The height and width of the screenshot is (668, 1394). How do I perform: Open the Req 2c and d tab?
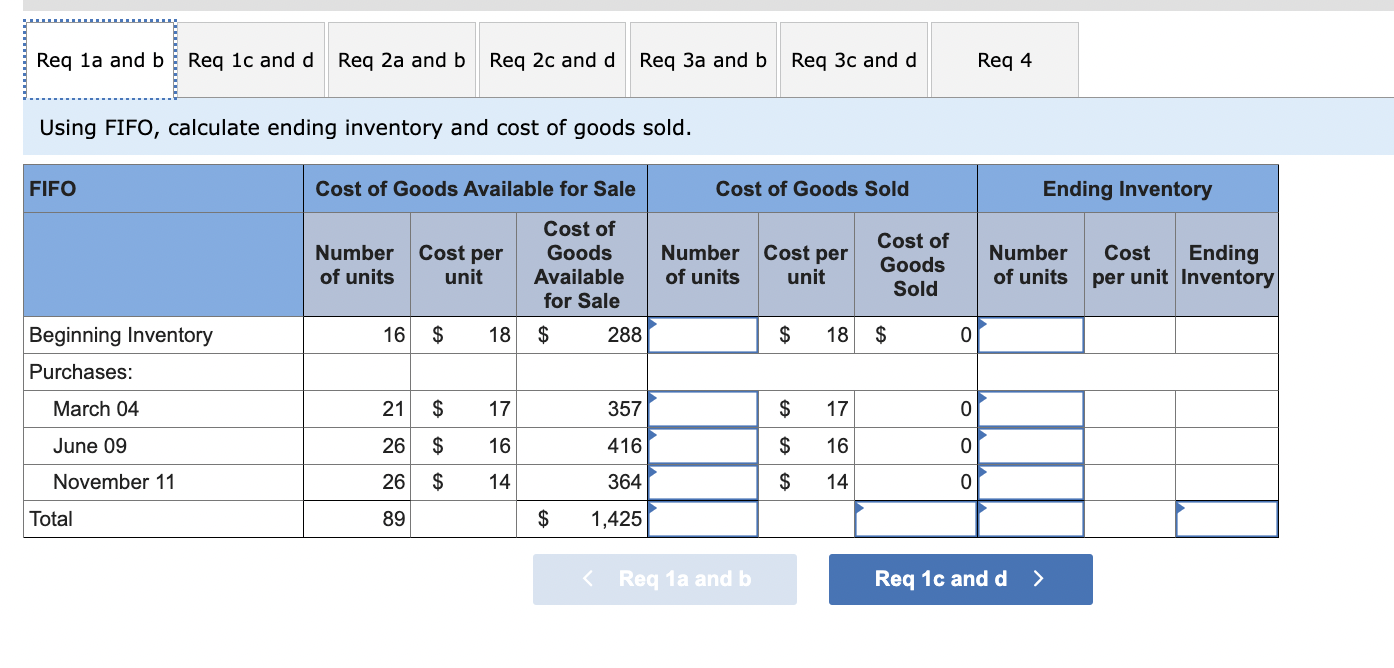[x=552, y=60]
